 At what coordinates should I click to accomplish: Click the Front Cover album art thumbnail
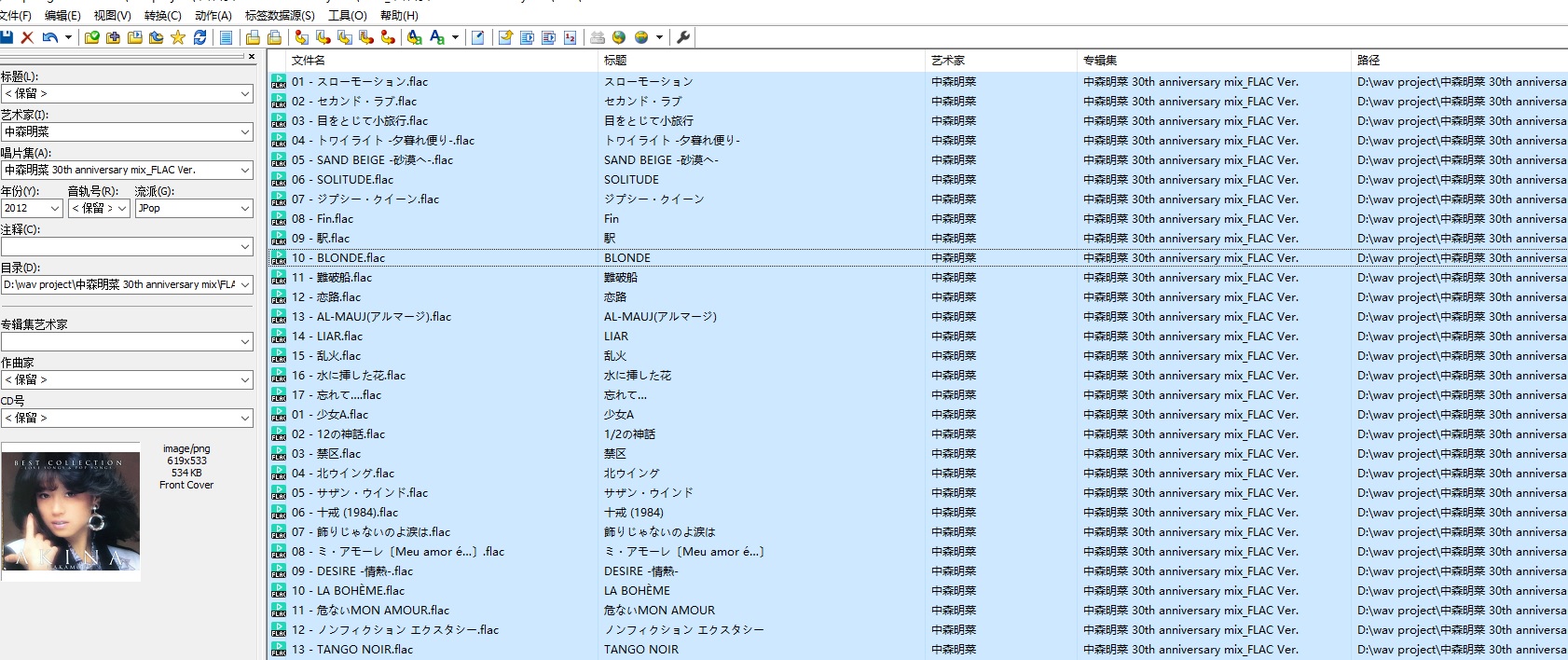pos(71,512)
